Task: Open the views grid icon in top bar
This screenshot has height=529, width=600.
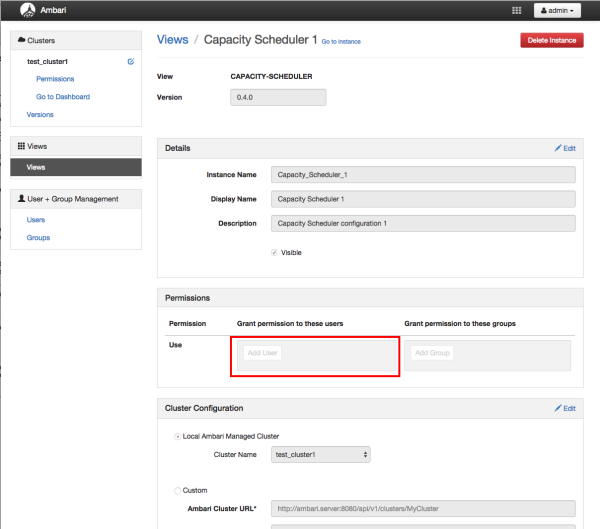Action: pyautogui.click(x=516, y=10)
